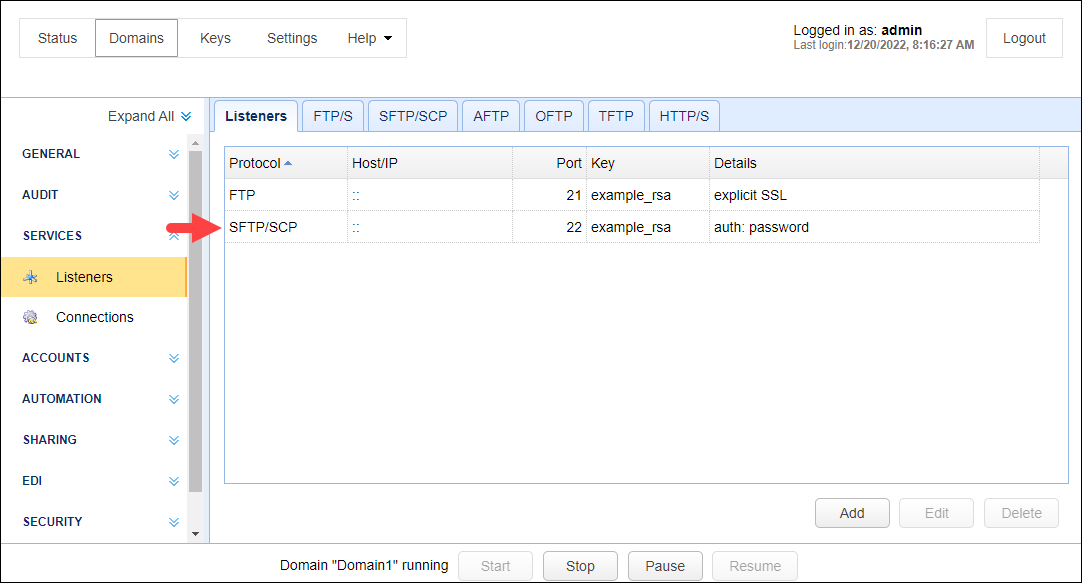Open the Help dropdown menu

point(369,38)
